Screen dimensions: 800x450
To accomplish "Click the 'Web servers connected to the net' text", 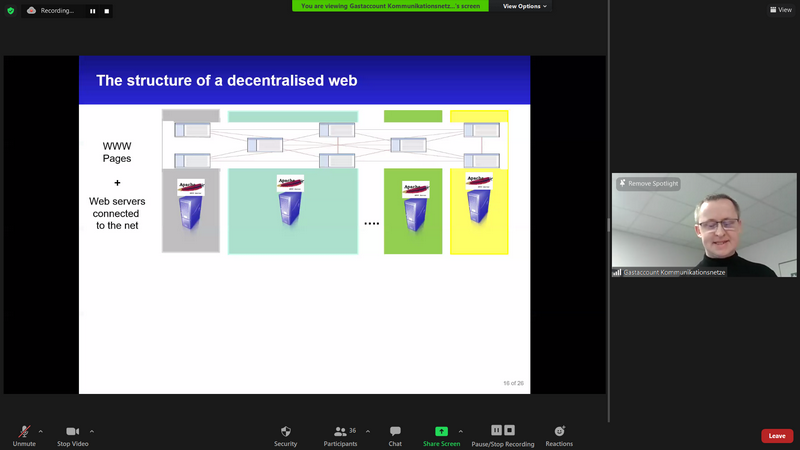I will coord(117,213).
